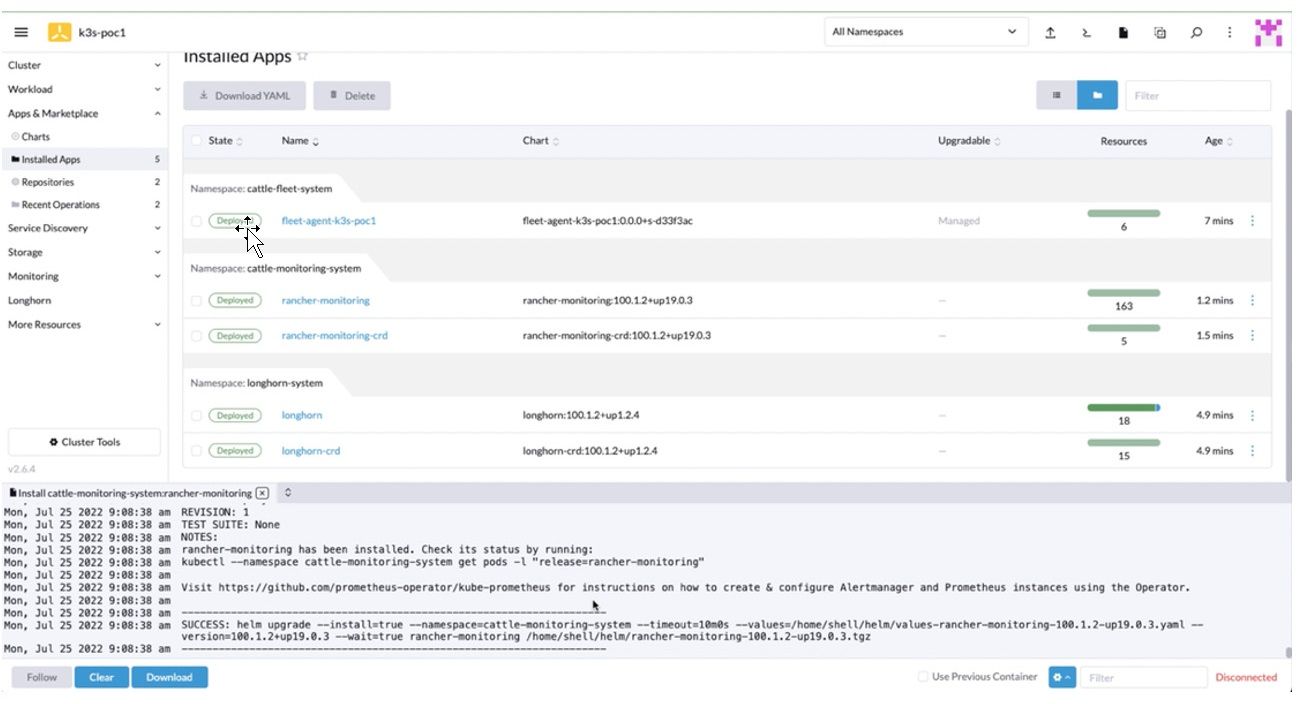Enable Use Previous Container checkbox

tap(923, 677)
